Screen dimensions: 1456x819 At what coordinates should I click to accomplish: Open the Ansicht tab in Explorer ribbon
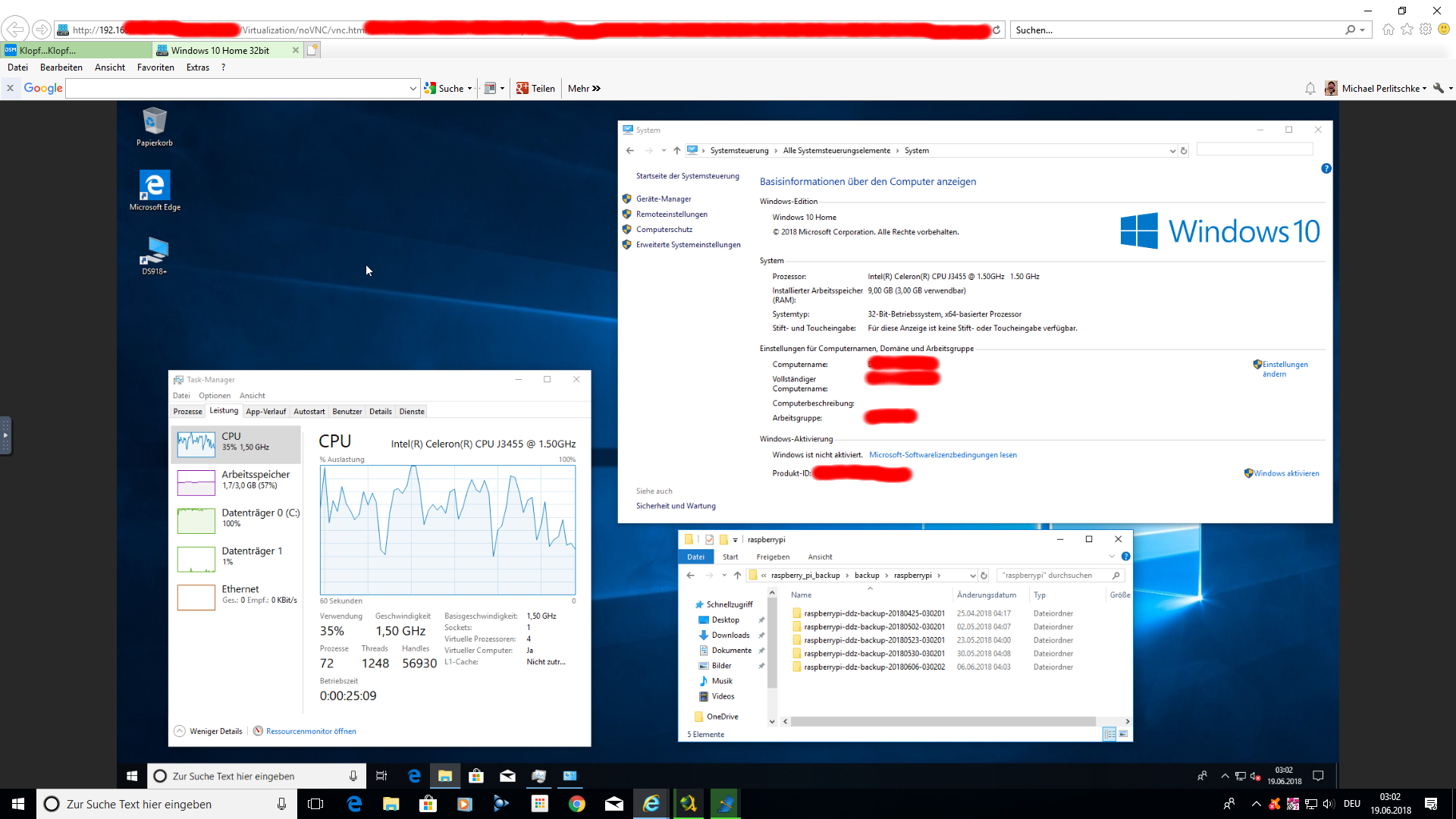coord(820,557)
